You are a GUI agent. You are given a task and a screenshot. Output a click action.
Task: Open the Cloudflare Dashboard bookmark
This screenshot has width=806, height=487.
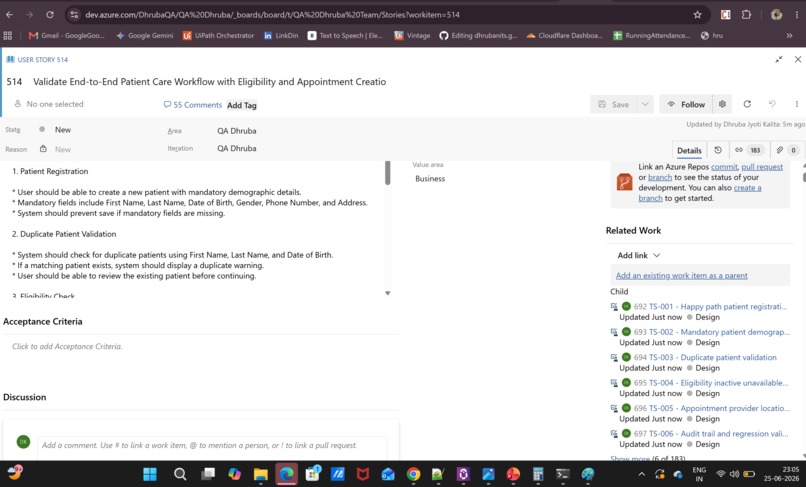(564, 35)
